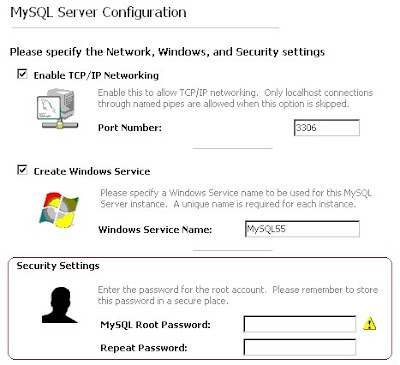Click the MySQL Root Password label
Screen dimensions: 400x365
tap(155, 325)
